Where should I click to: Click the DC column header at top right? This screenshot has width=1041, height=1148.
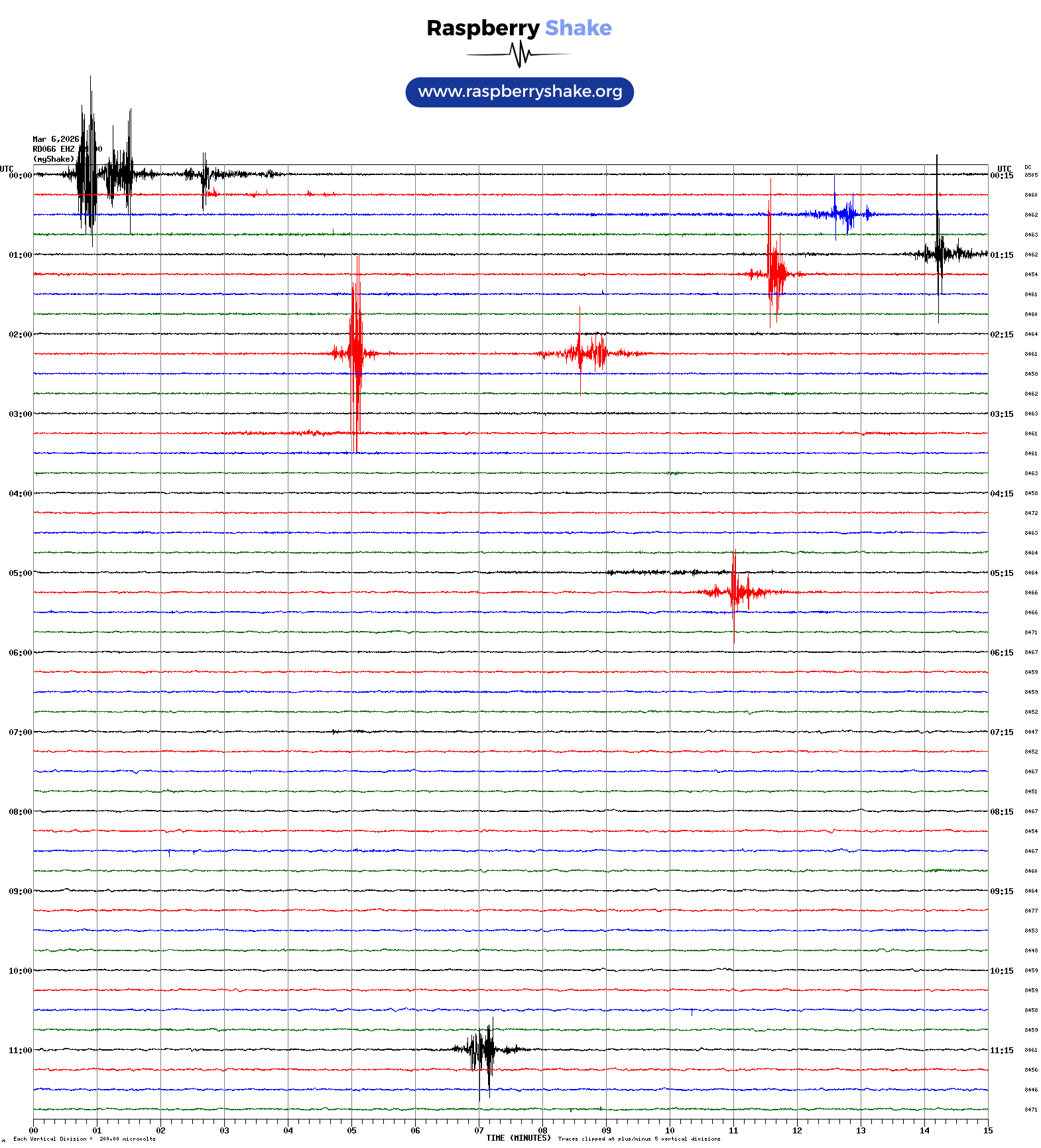1028,167
